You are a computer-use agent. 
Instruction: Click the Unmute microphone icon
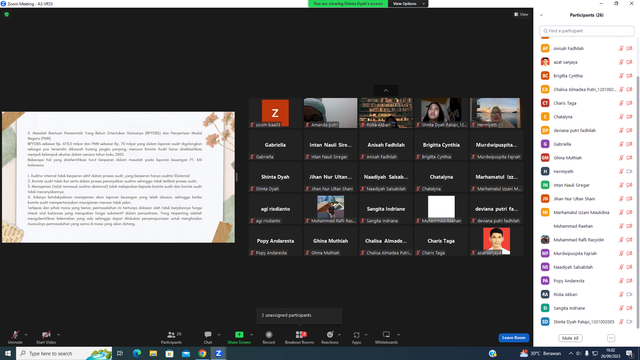(x=15, y=335)
